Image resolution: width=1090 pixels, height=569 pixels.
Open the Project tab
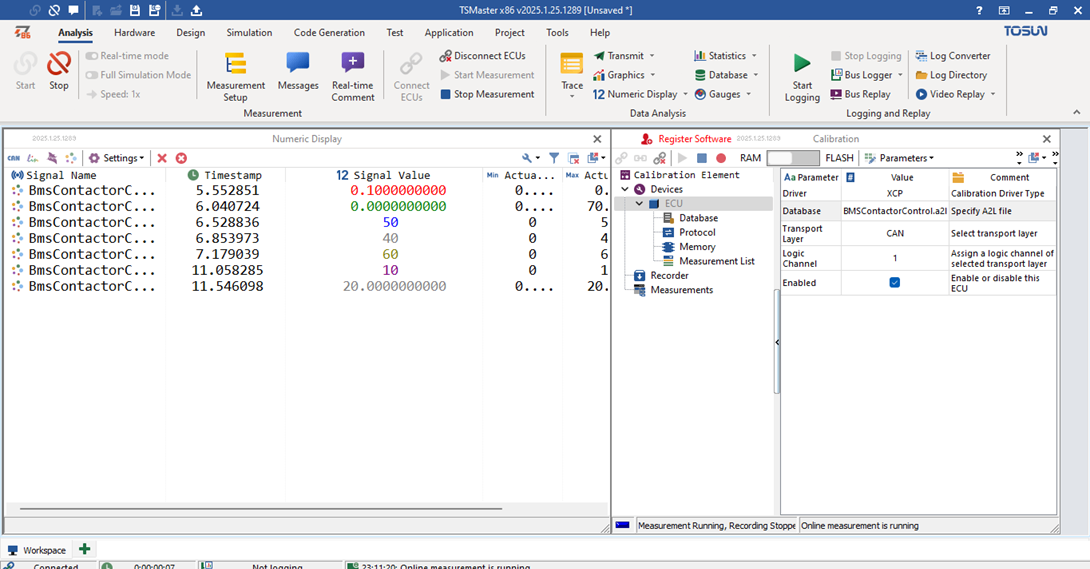[510, 33]
